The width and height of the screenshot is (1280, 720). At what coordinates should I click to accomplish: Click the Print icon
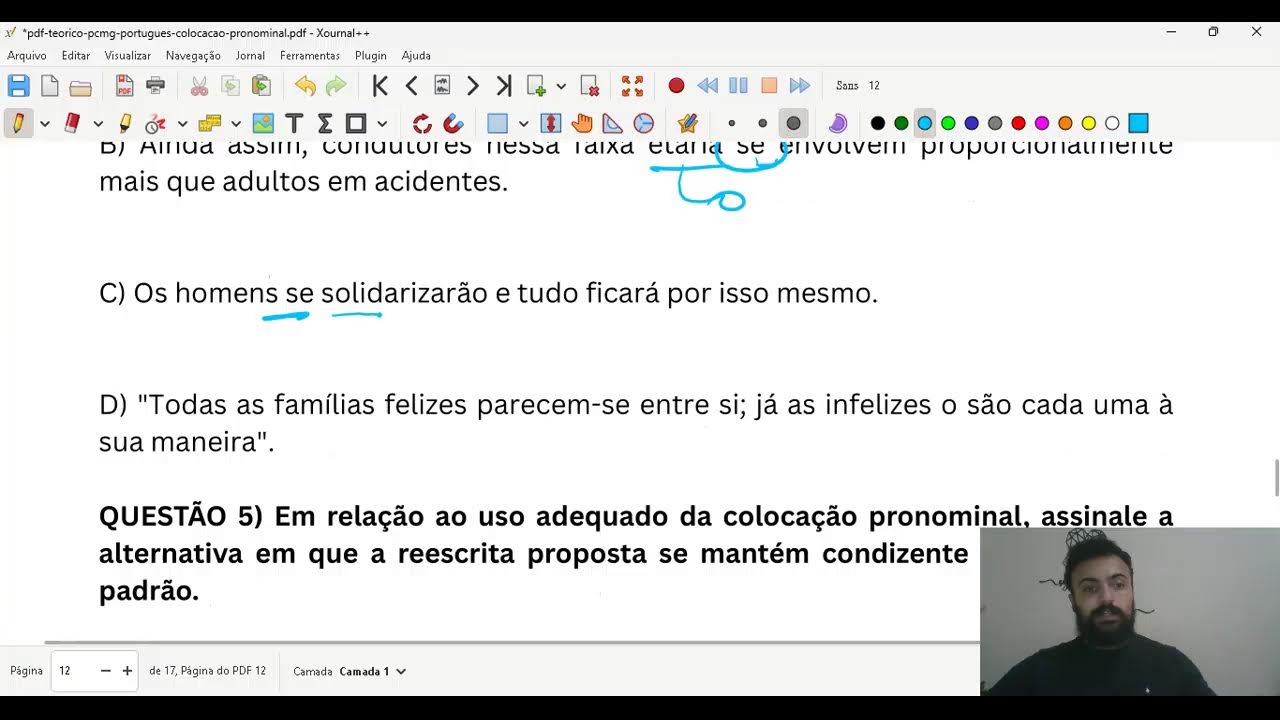(x=155, y=86)
